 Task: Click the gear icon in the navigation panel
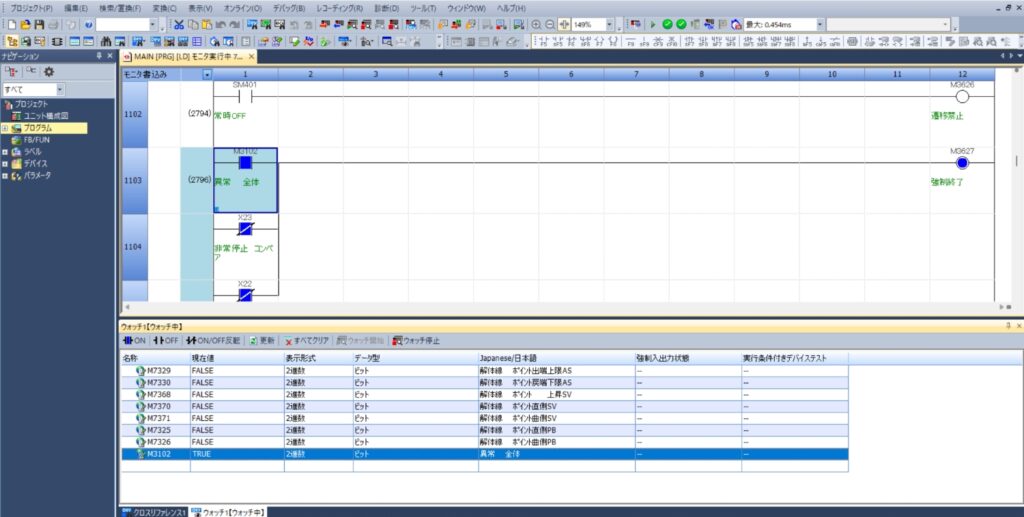(48, 72)
